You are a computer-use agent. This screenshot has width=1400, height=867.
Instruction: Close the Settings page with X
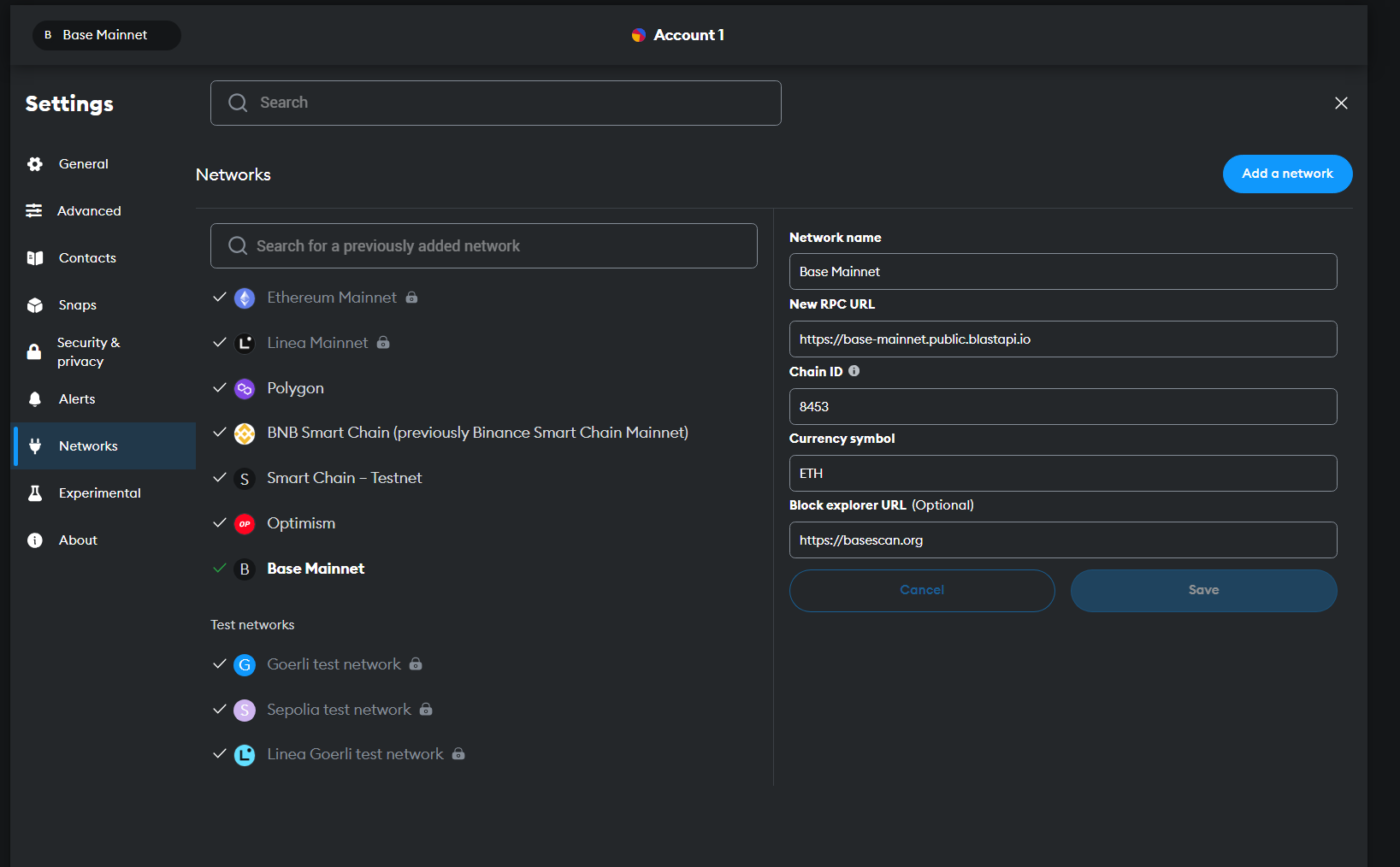pos(1340,103)
